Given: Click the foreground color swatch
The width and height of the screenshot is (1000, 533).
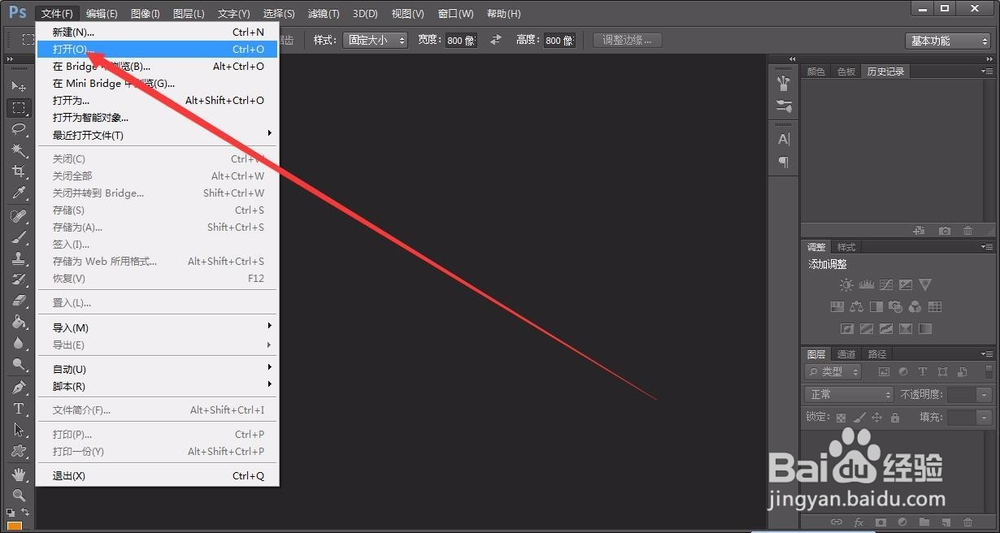Looking at the screenshot, I should tap(14, 527).
